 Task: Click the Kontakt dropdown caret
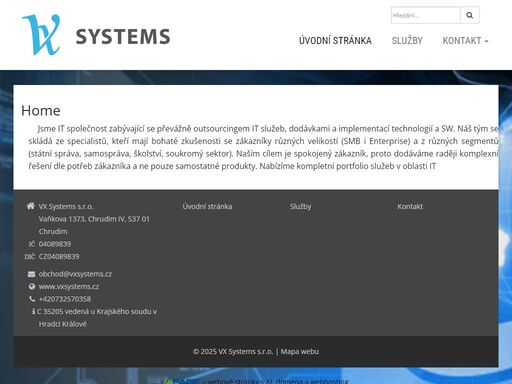pyautogui.click(x=487, y=41)
